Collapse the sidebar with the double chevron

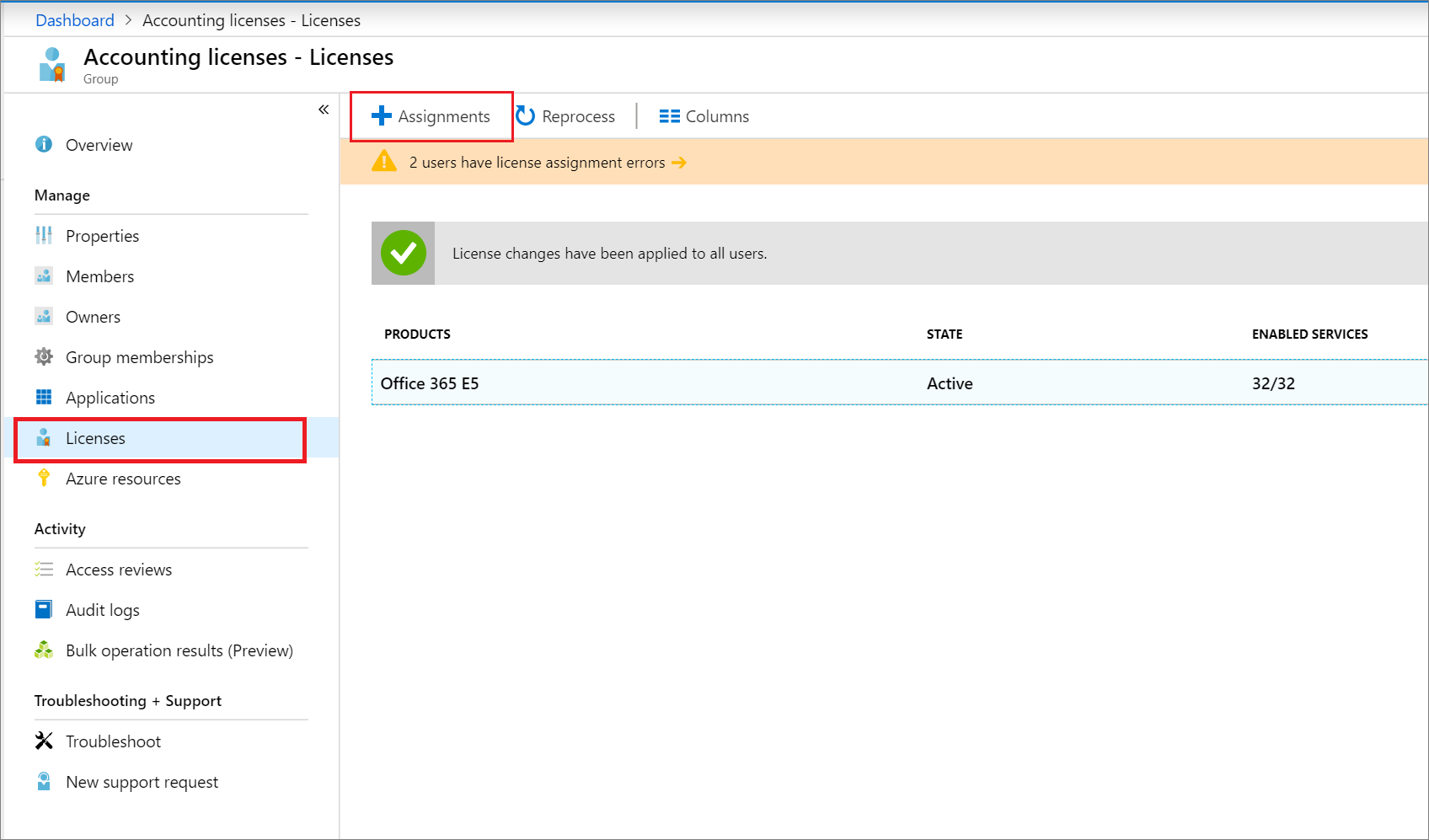click(324, 110)
